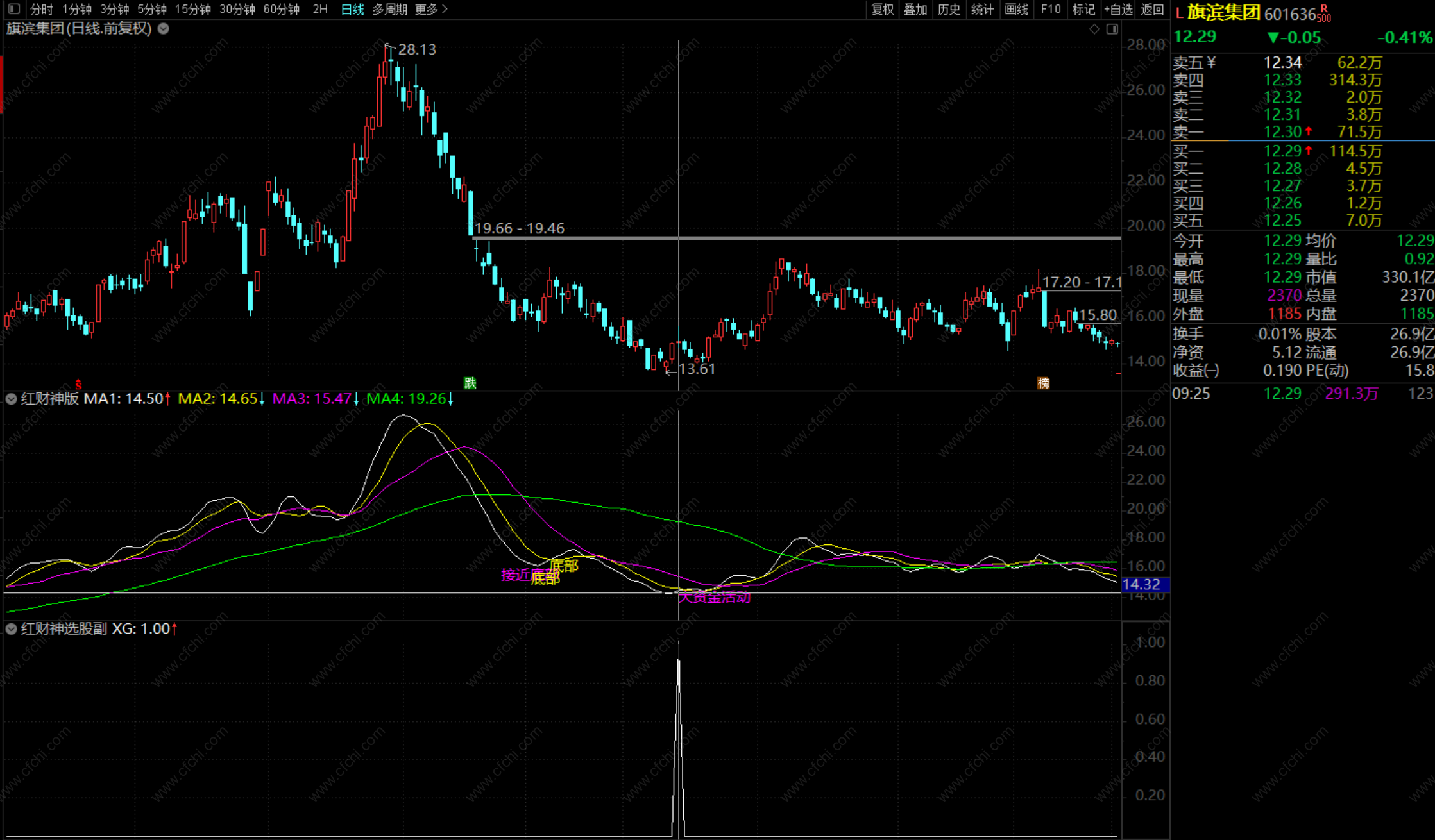The image size is (1435, 840).
Task: Click the red R 500 badge
Action: [x=1325, y=13]
